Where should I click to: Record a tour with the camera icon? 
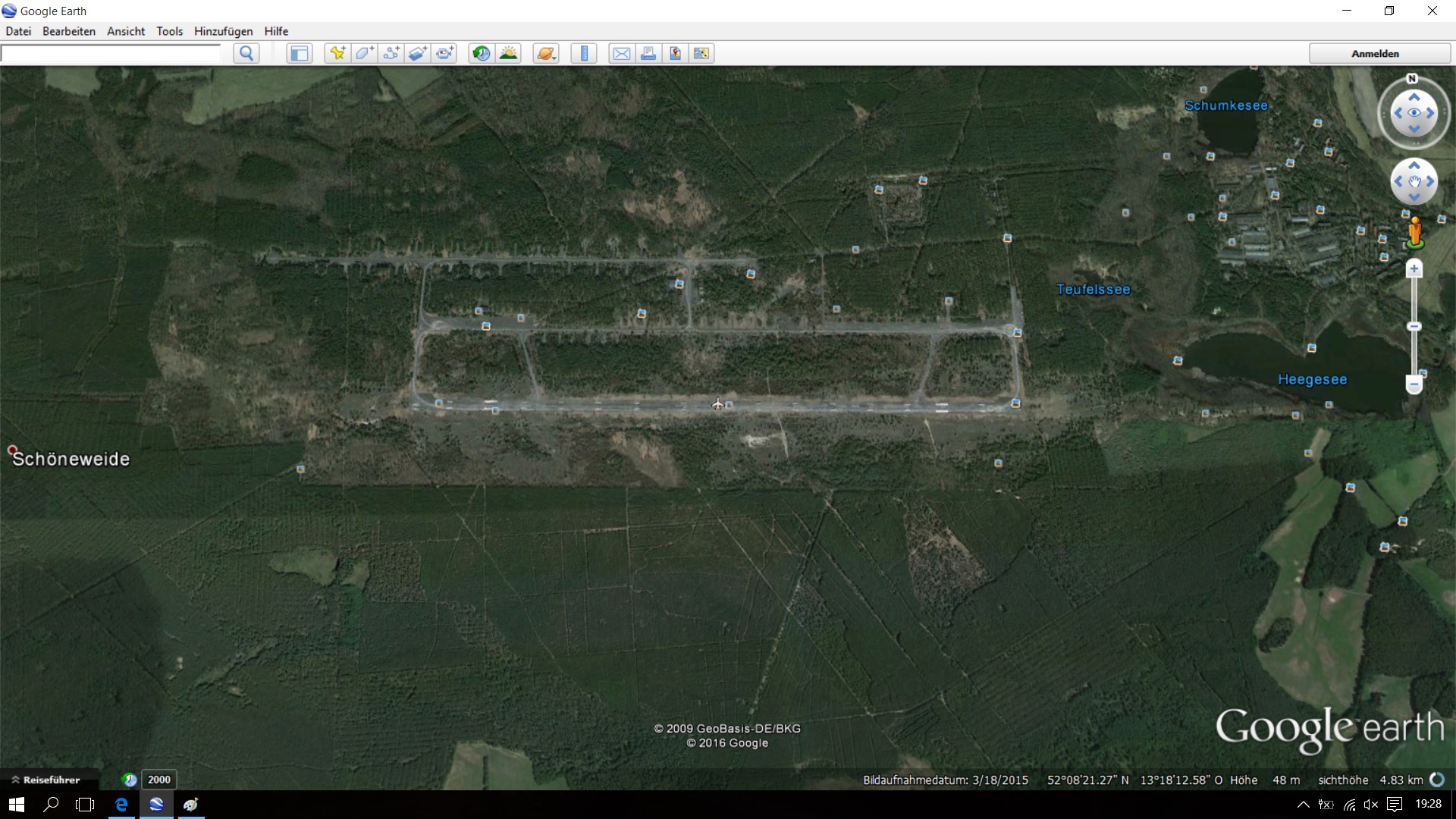(445, 53)
